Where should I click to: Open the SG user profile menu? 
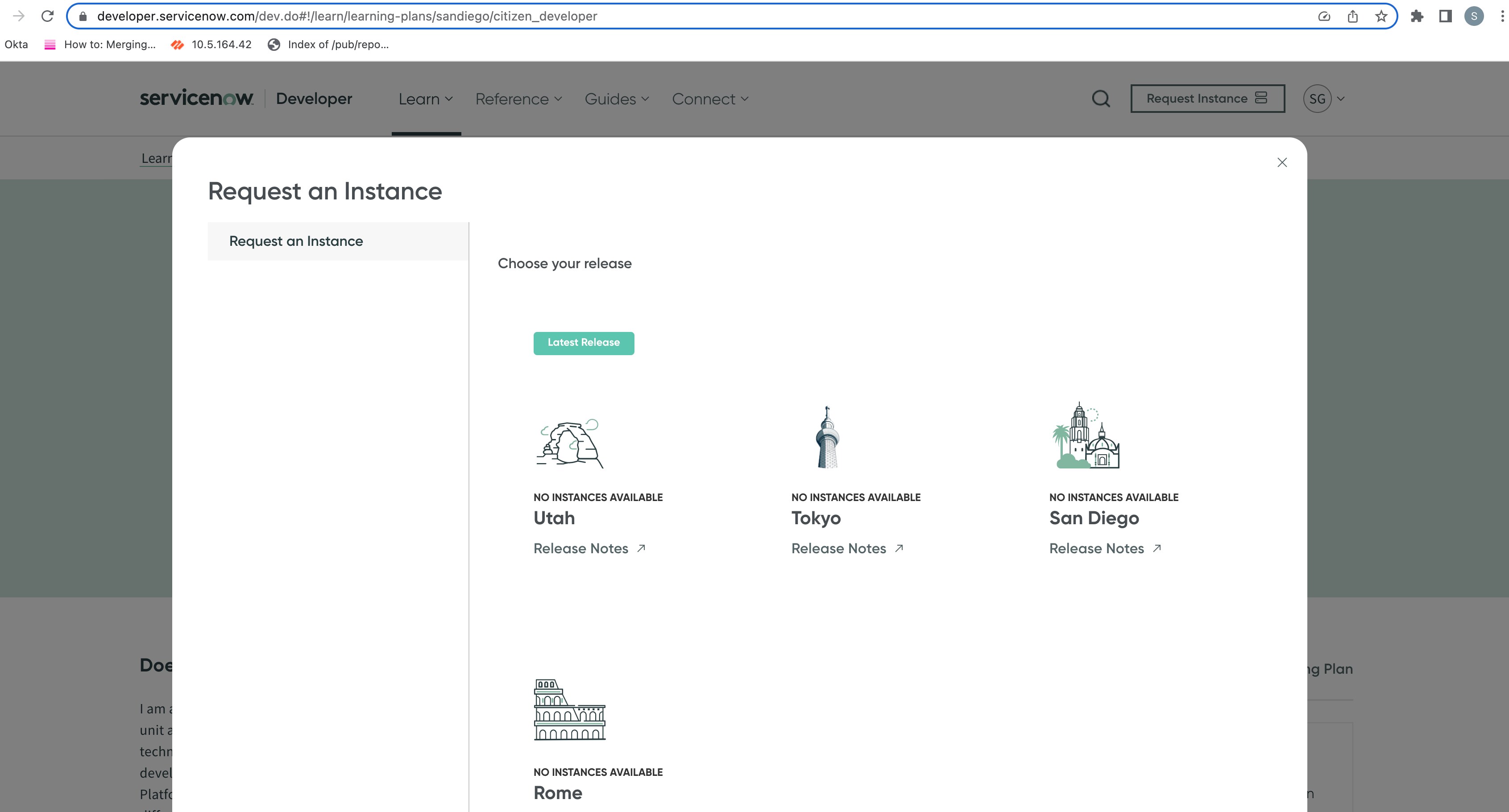tap(1323, 99)
